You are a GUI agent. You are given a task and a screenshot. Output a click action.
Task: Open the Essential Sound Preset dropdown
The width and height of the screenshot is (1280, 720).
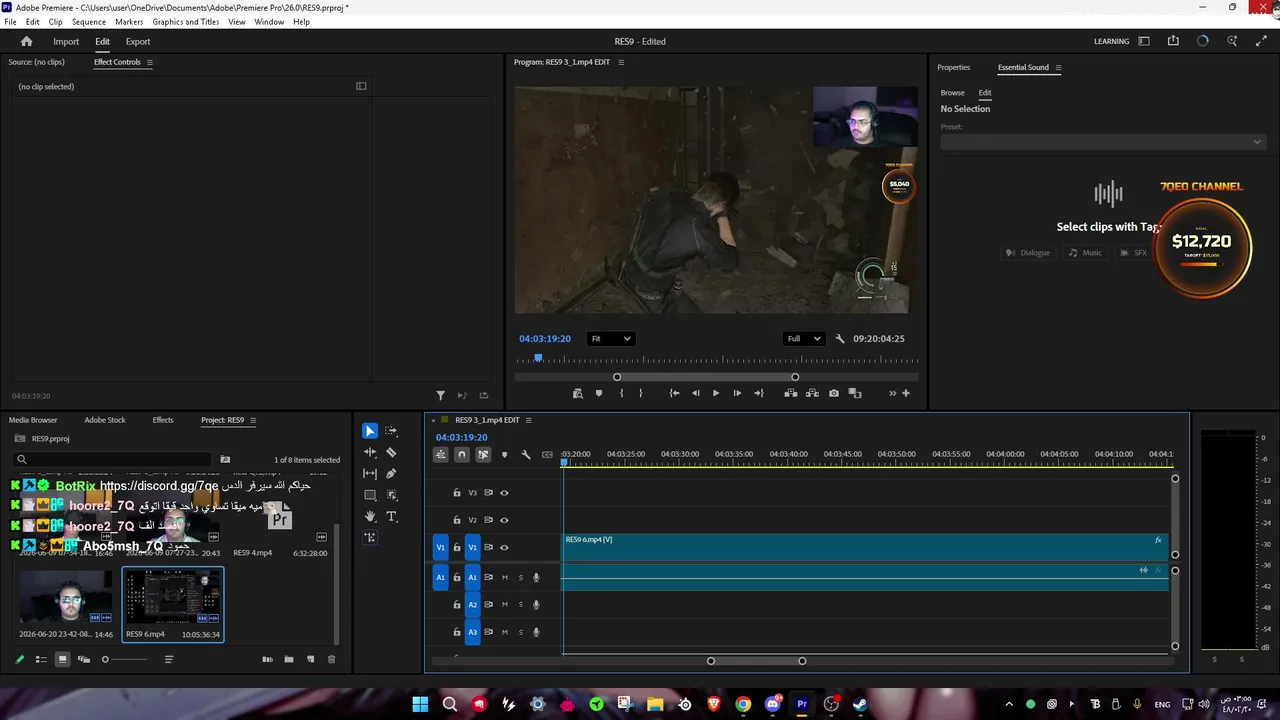click(x=1102, y=142)
